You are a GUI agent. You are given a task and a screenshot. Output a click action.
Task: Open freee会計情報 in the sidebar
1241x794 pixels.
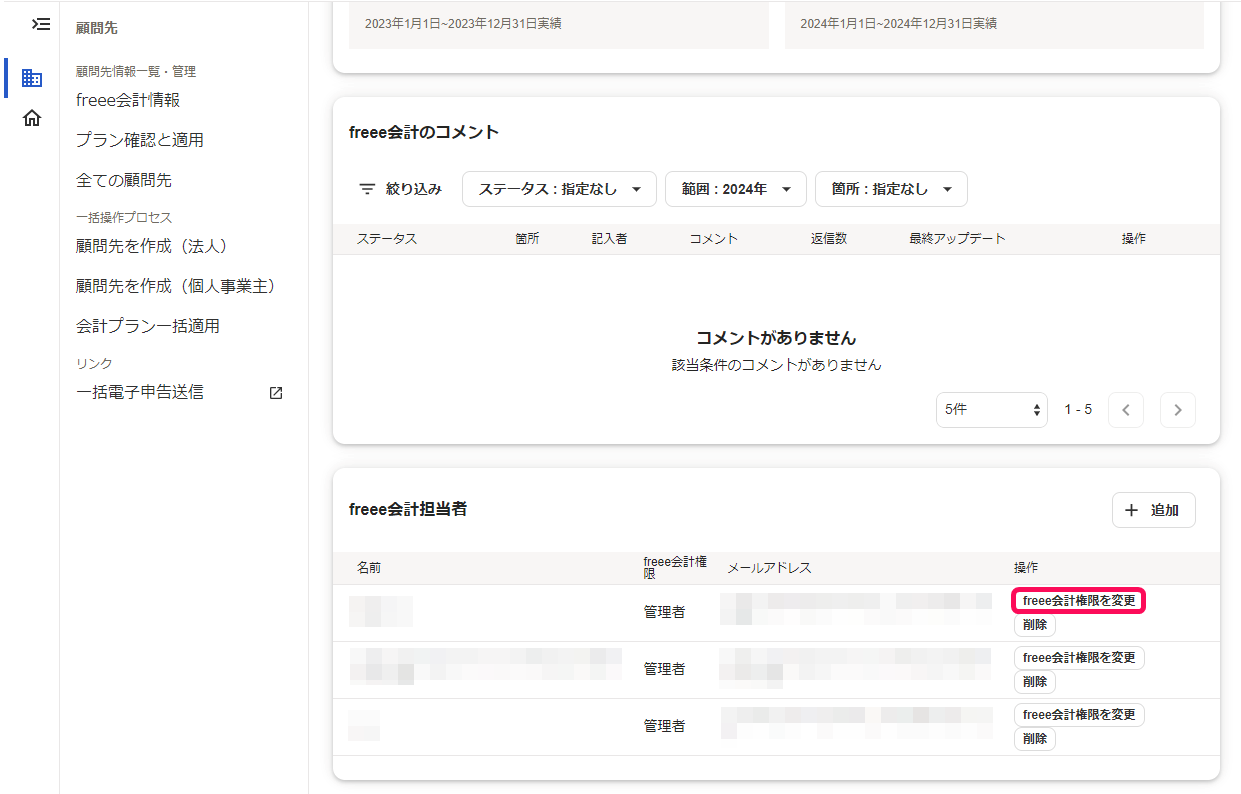[x=128, y=100]
